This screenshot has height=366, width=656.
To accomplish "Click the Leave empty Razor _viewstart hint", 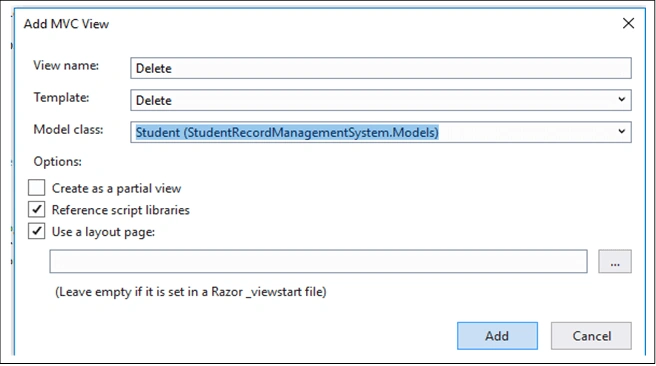I will 191,292.
